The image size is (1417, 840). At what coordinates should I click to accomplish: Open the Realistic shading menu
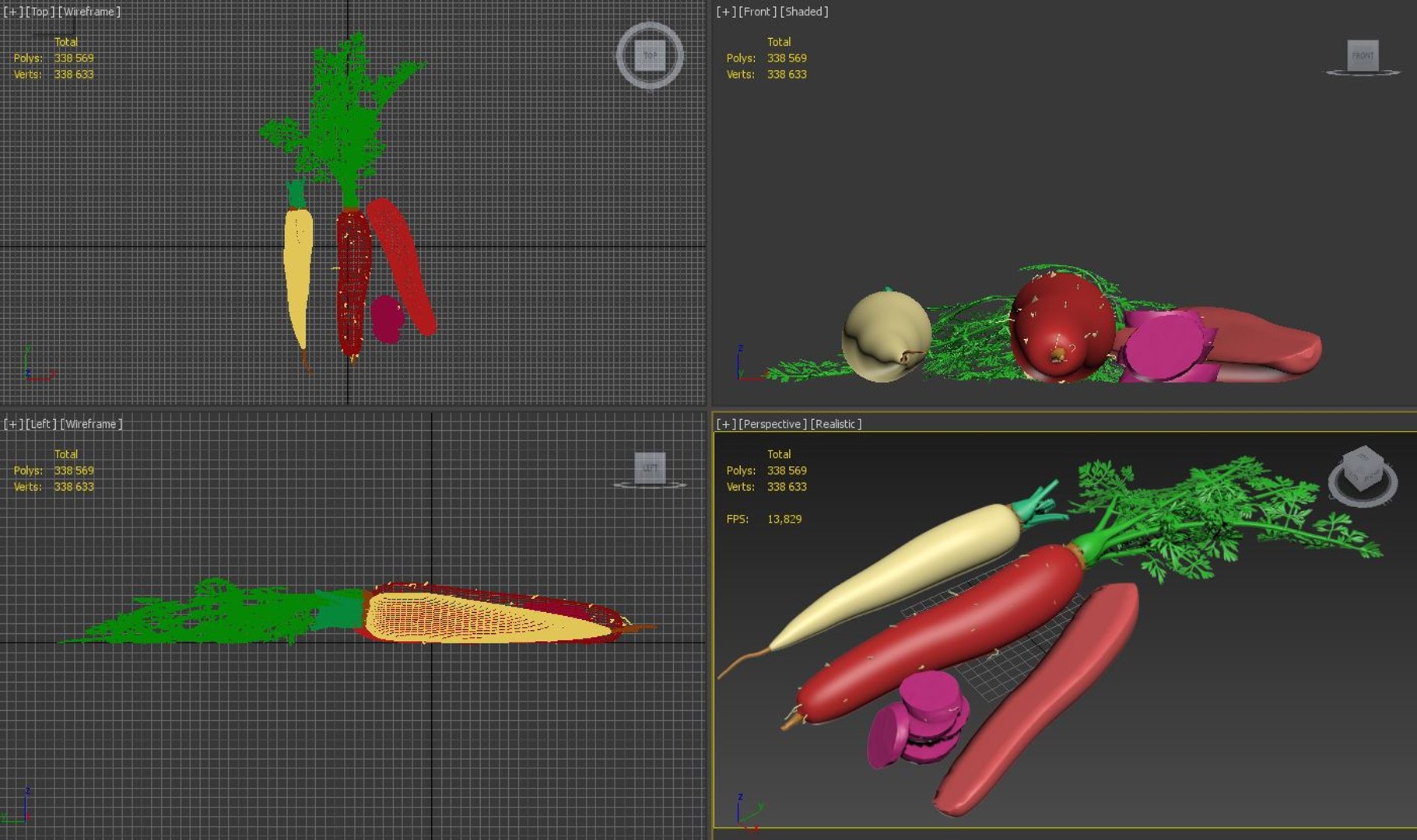point(837,424)
